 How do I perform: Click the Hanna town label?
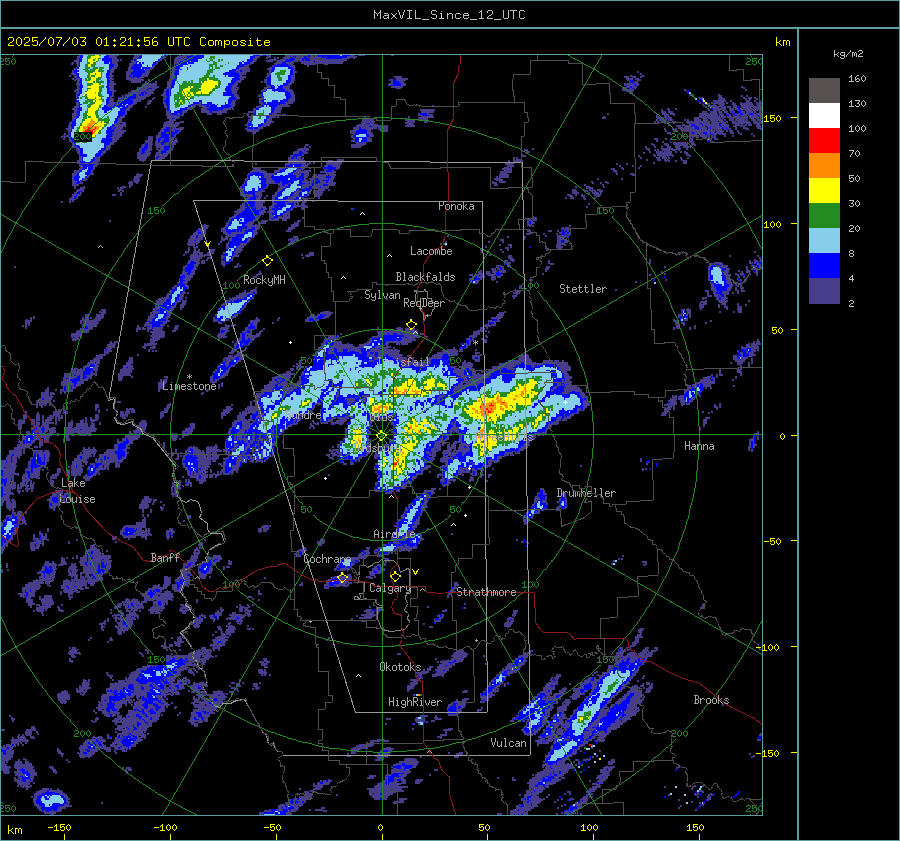(x=699, y=446)
